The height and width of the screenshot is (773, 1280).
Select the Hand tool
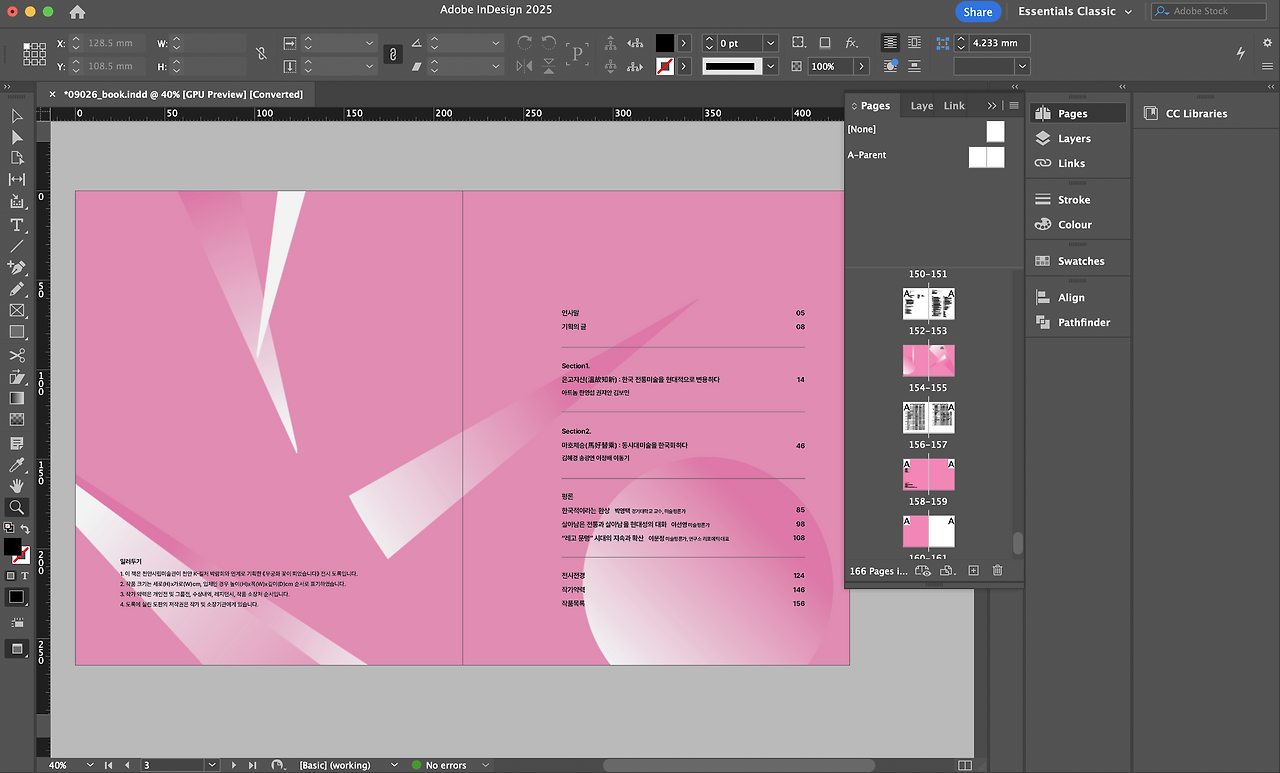coord(17,486)
